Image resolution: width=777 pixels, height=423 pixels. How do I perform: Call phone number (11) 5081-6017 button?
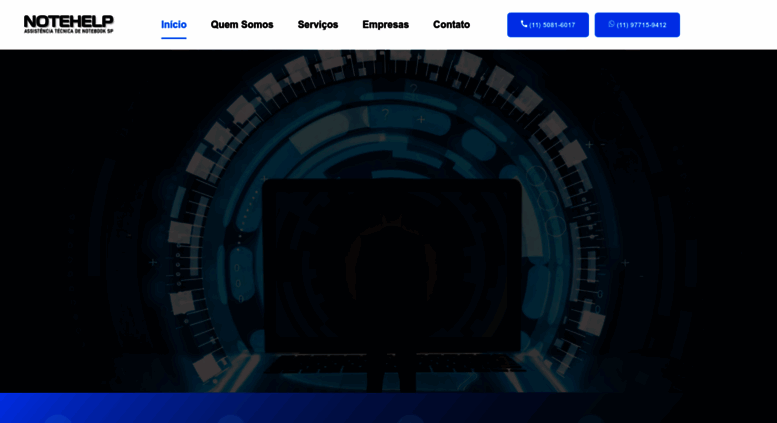point(548,25)
